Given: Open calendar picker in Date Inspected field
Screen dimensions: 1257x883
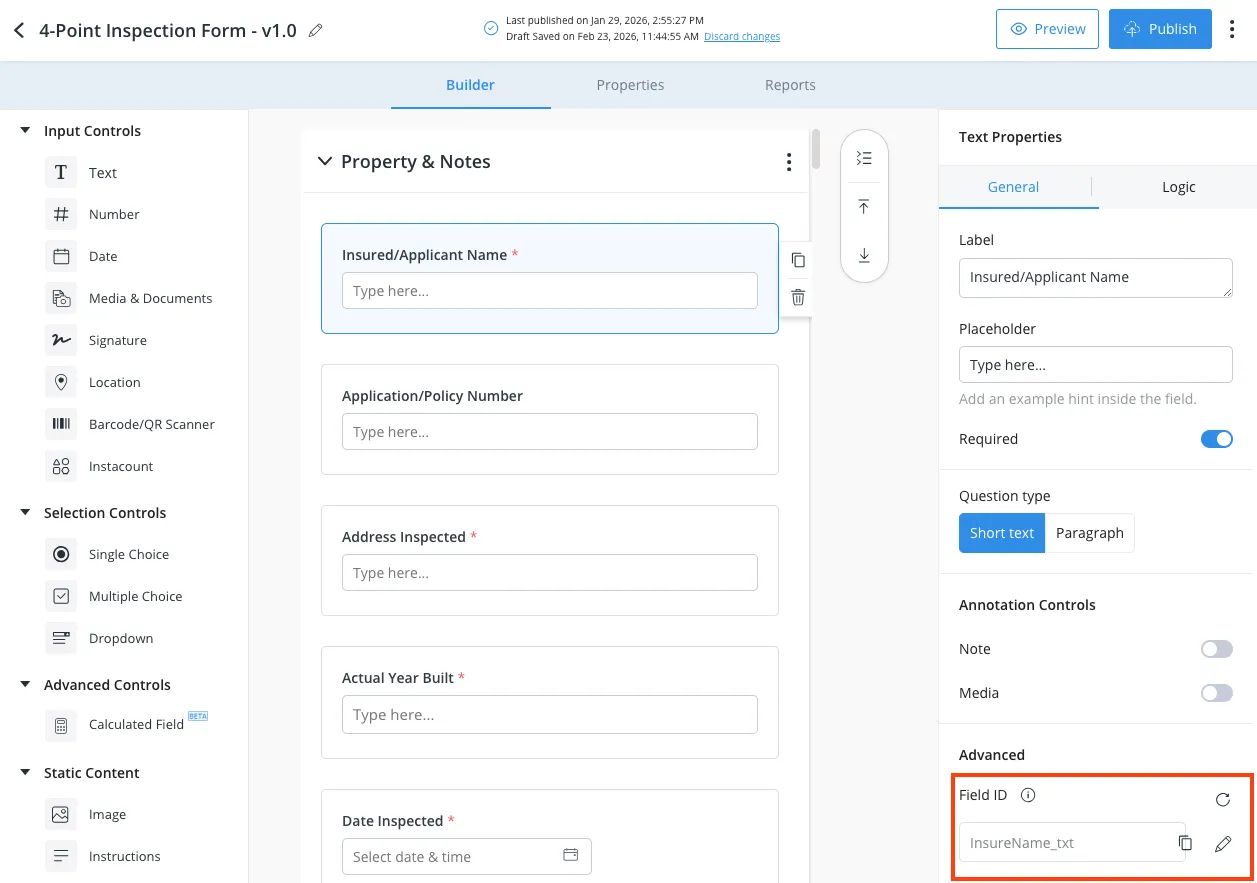Looking at the screenshot, I should (571, 856).
